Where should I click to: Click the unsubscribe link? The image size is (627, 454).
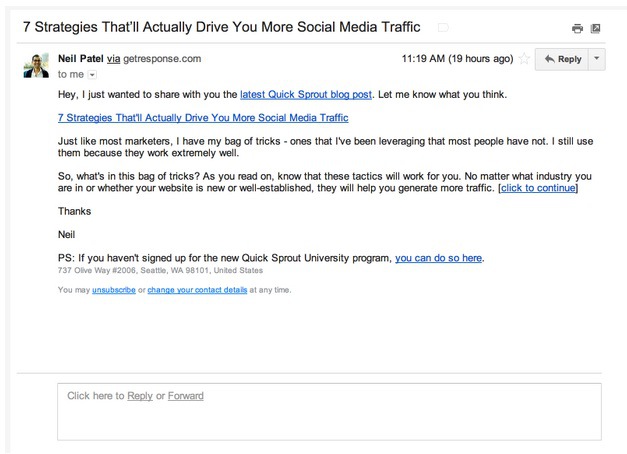point(114,290)
